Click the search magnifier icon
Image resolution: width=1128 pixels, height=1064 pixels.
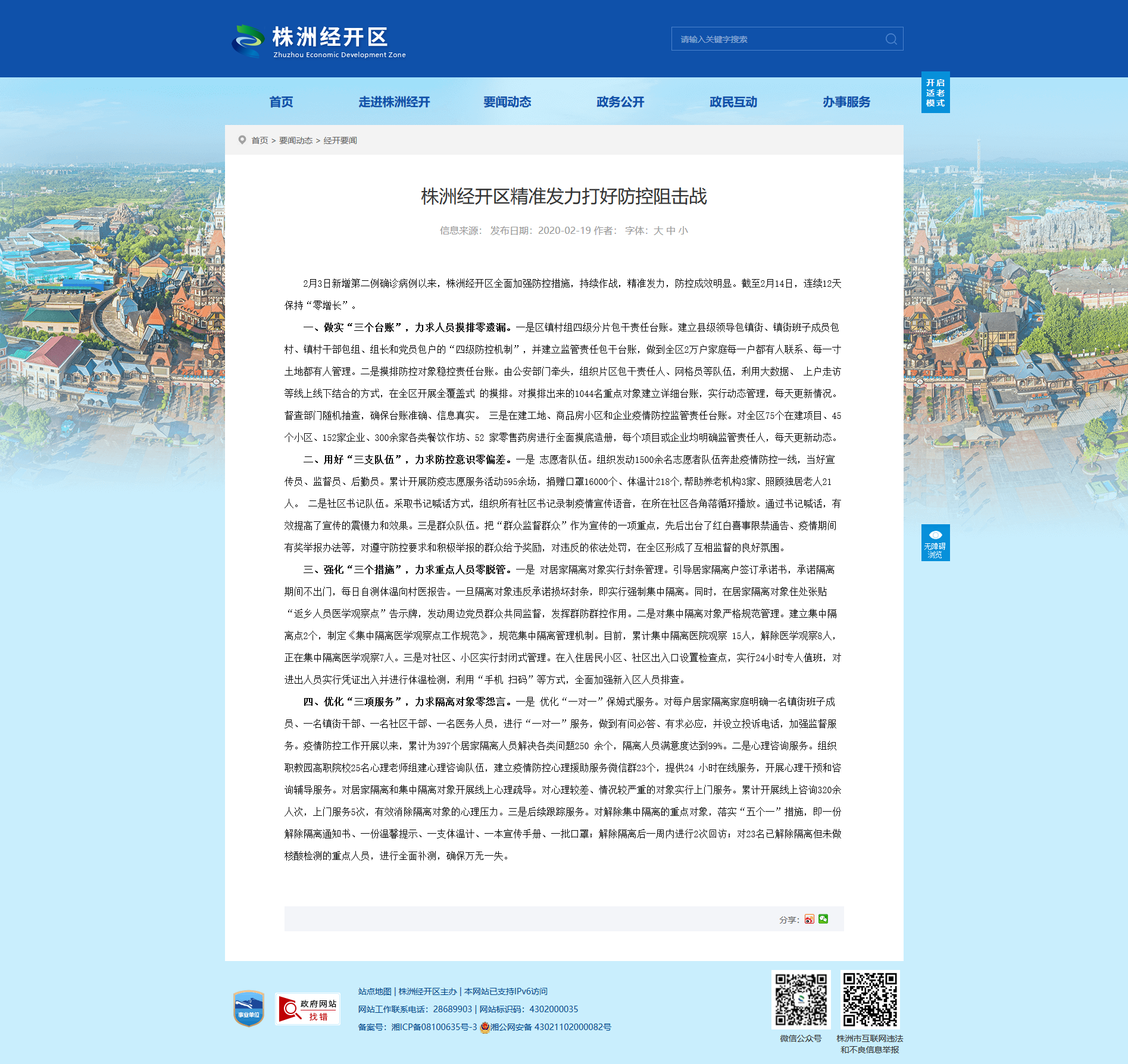pos(891,39)
